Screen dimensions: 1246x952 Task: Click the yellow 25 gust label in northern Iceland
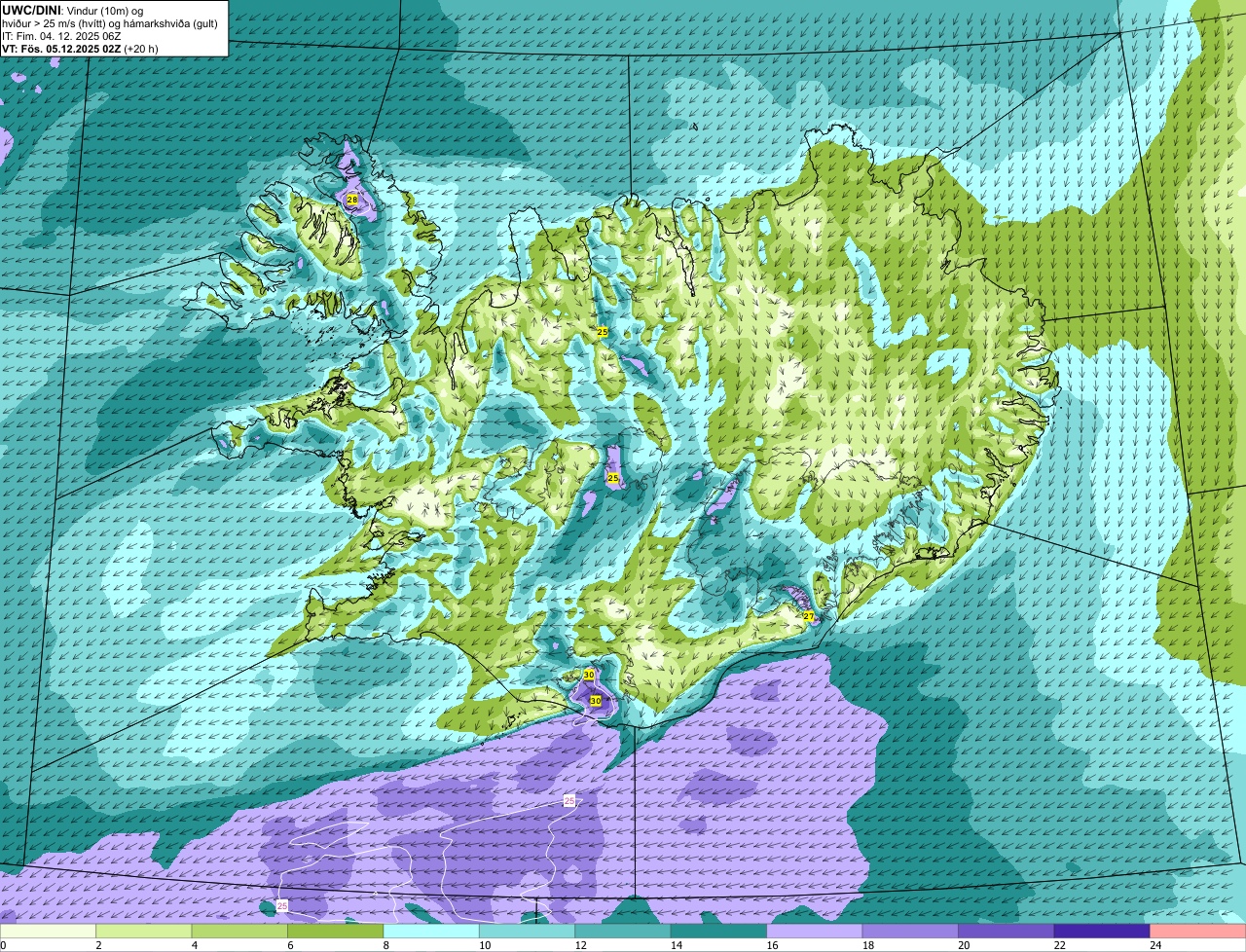[603, 332]
